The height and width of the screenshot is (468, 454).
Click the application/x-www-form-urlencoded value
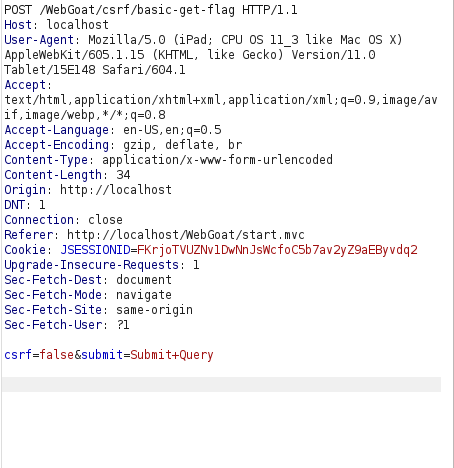217,160
